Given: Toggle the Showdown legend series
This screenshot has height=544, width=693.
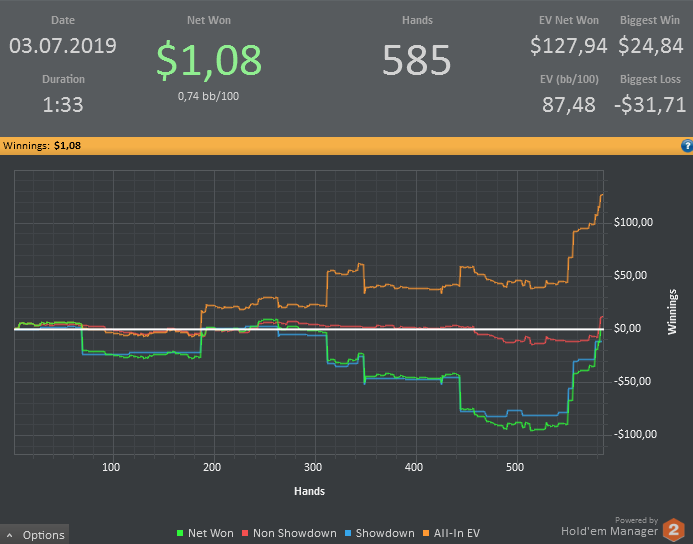Looking at the screenshot, I should tap(380, 533).
